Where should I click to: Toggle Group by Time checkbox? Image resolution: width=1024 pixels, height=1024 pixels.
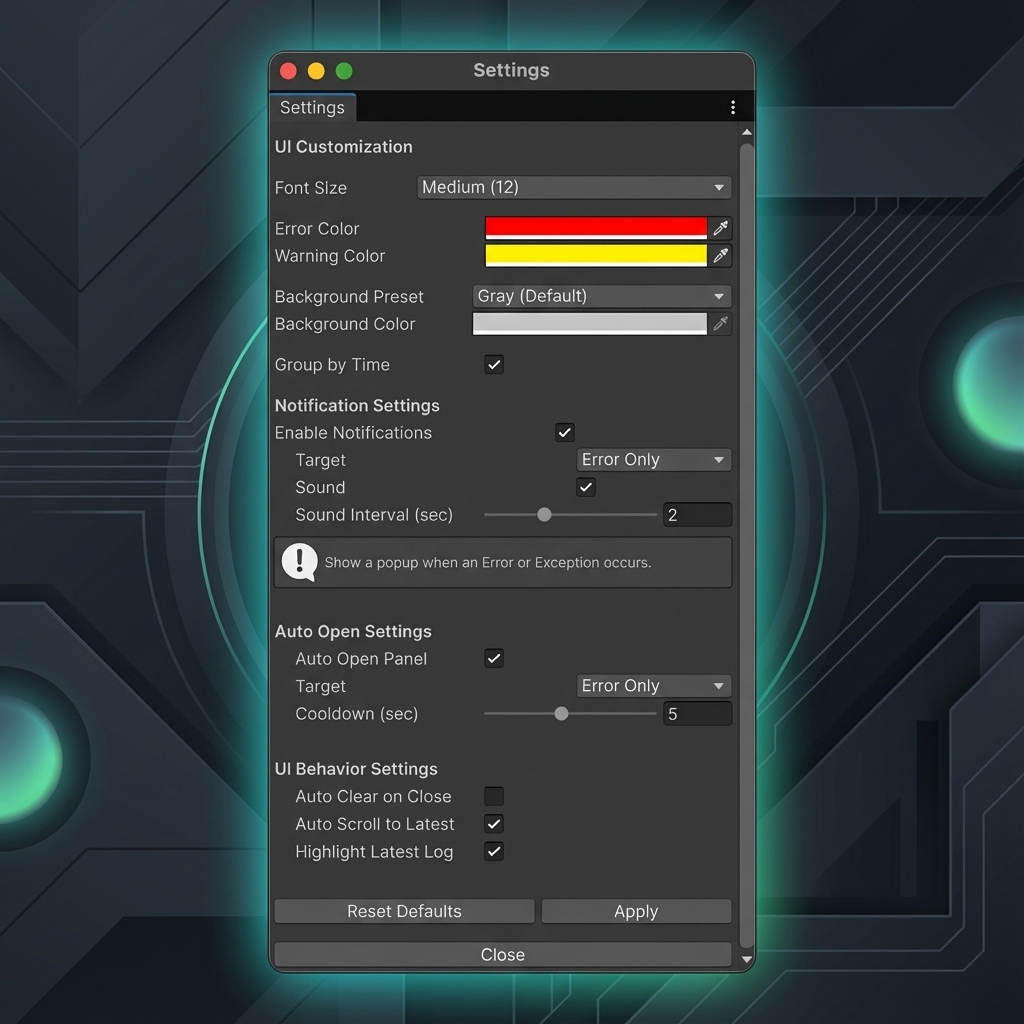494,364
